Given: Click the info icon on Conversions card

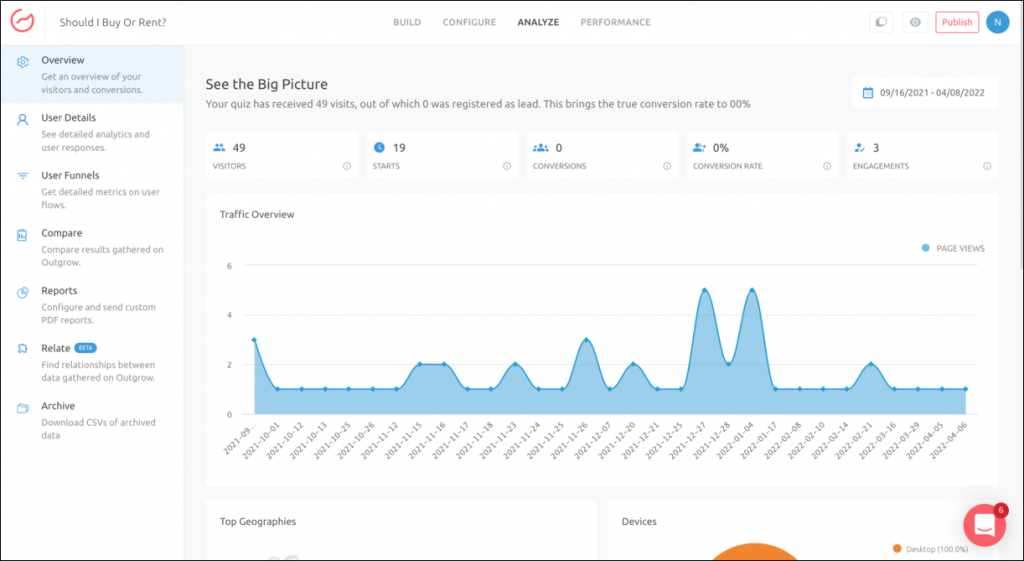Looking at the screenshot, I should point(667,166).
